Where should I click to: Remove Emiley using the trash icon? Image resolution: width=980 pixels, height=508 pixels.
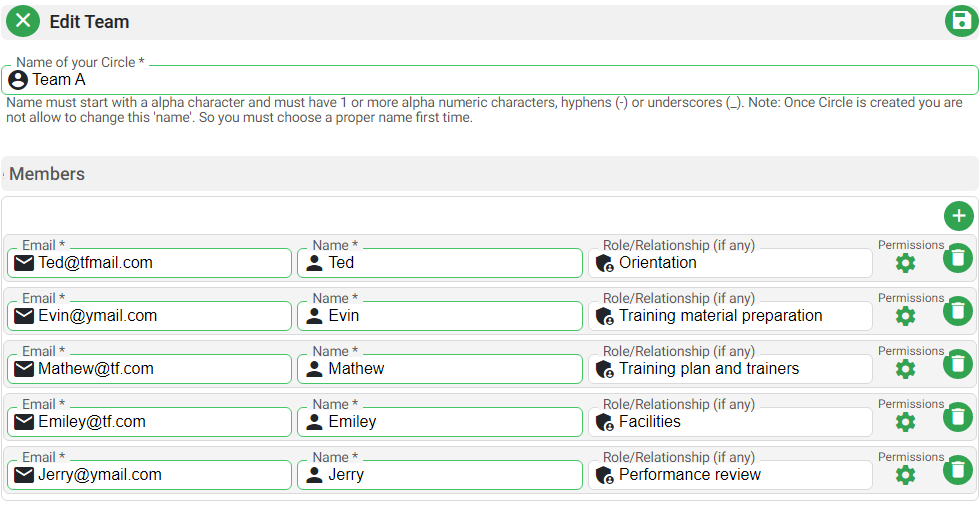click(958, 418)
